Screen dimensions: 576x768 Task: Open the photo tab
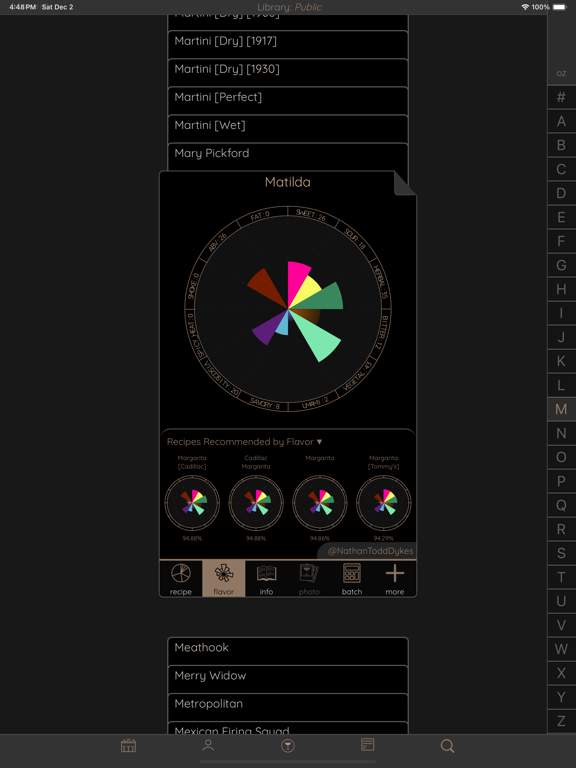pos(309,578)
